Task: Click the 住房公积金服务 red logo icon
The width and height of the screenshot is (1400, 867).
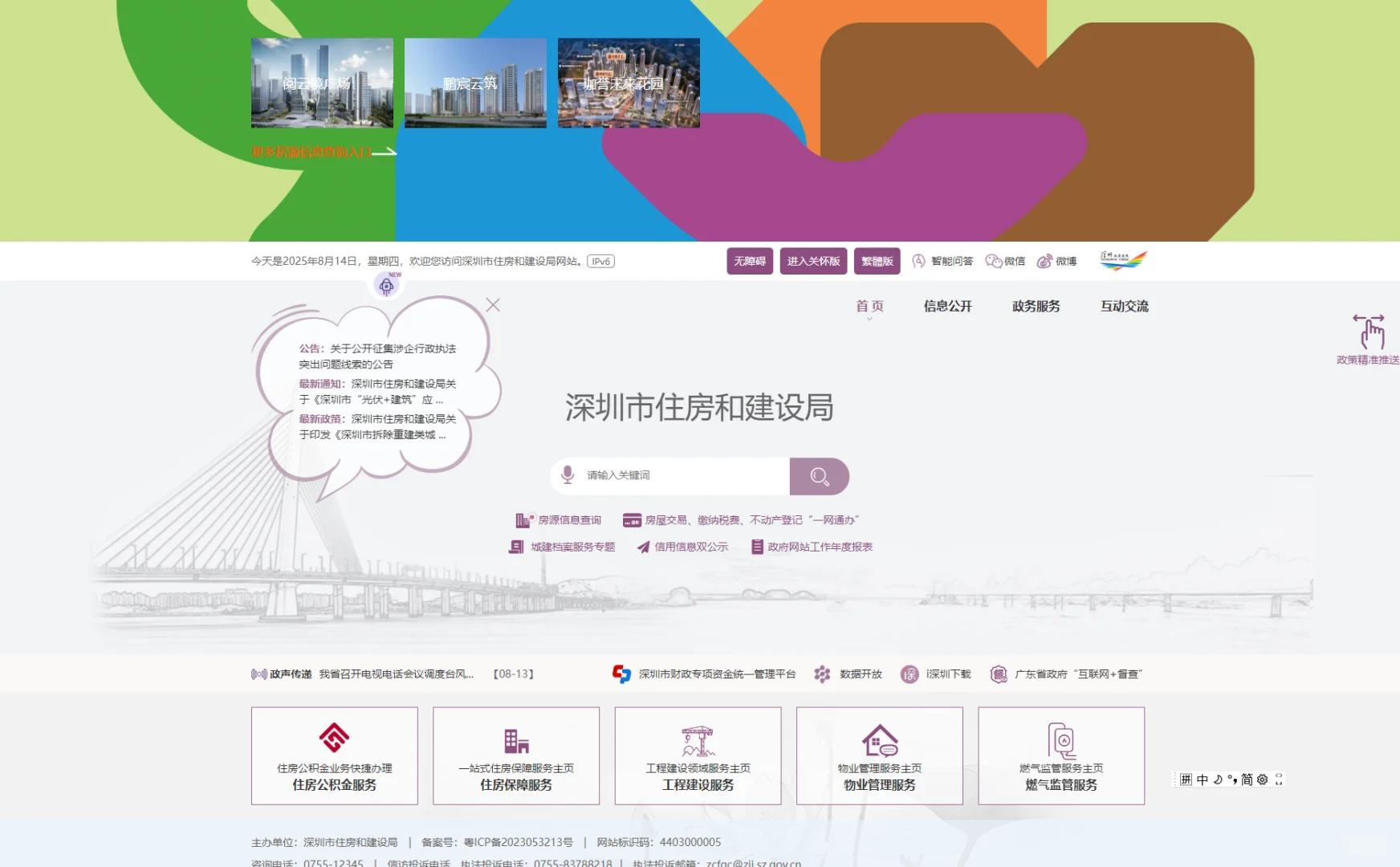Action: tap(335, 738)
